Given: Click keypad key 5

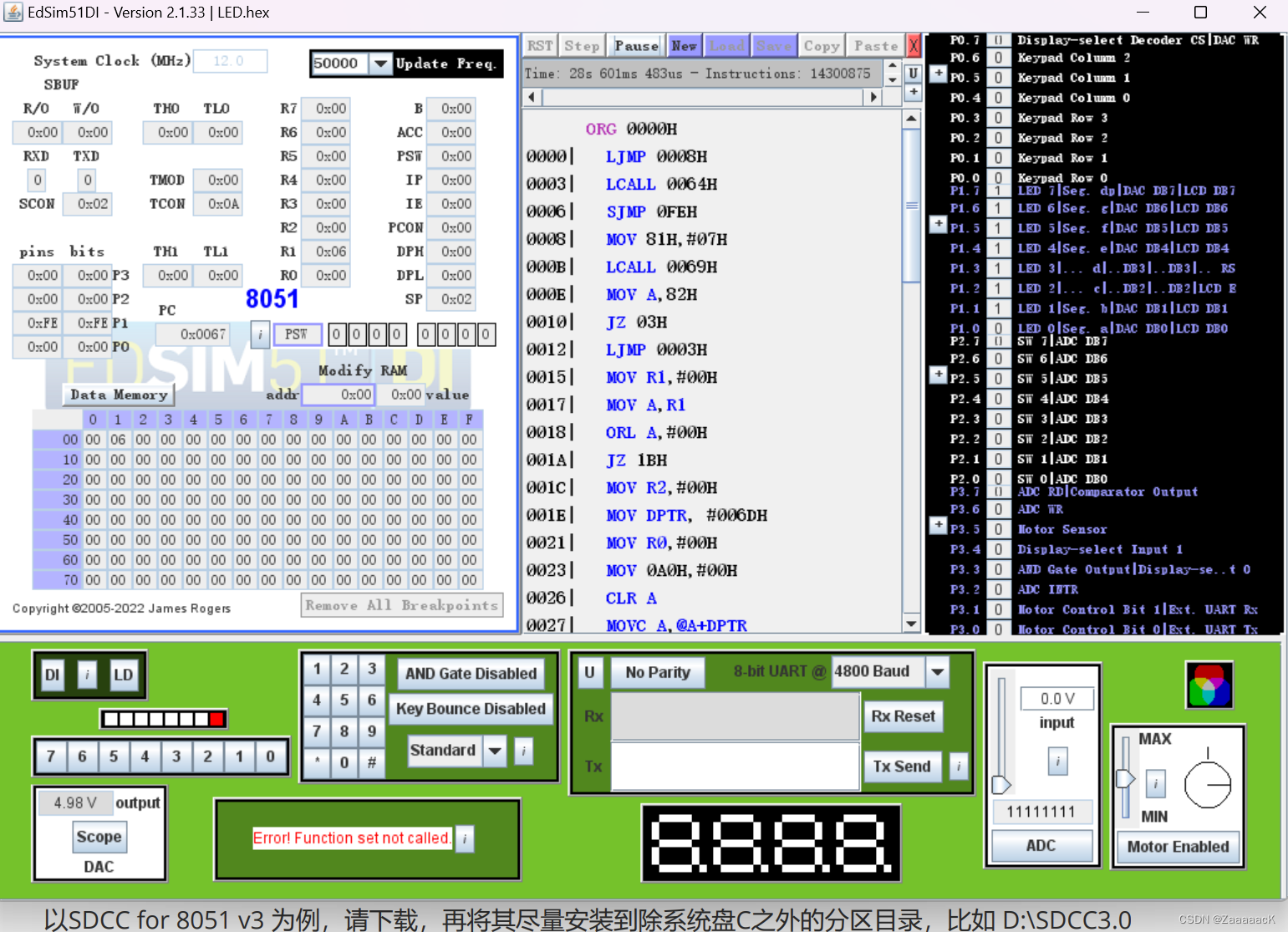Looking at the screenshot, I should click(x=344, y=700).
